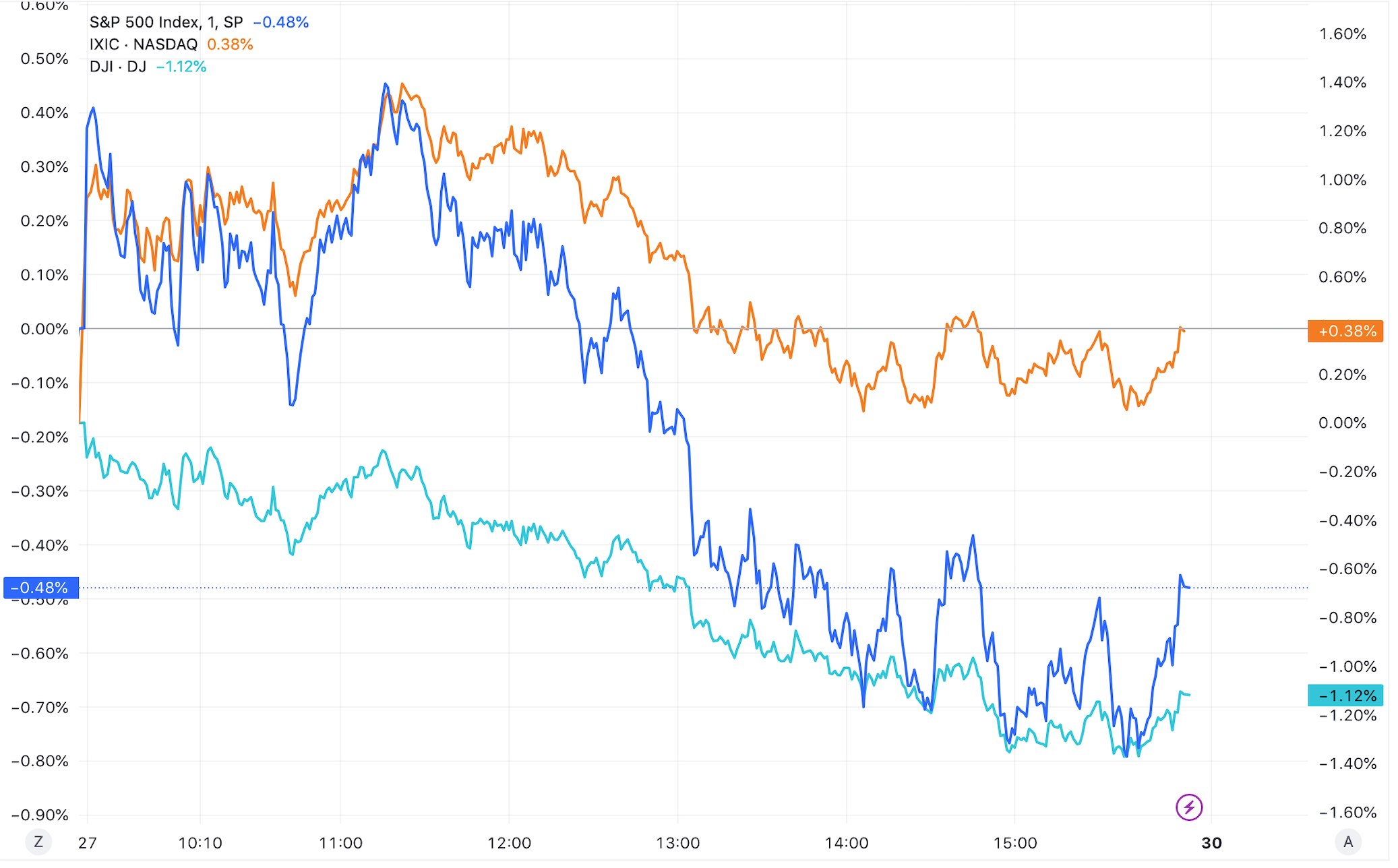
Task: Click the blue −0.48% axis price tag
Action: pos(40,588)
